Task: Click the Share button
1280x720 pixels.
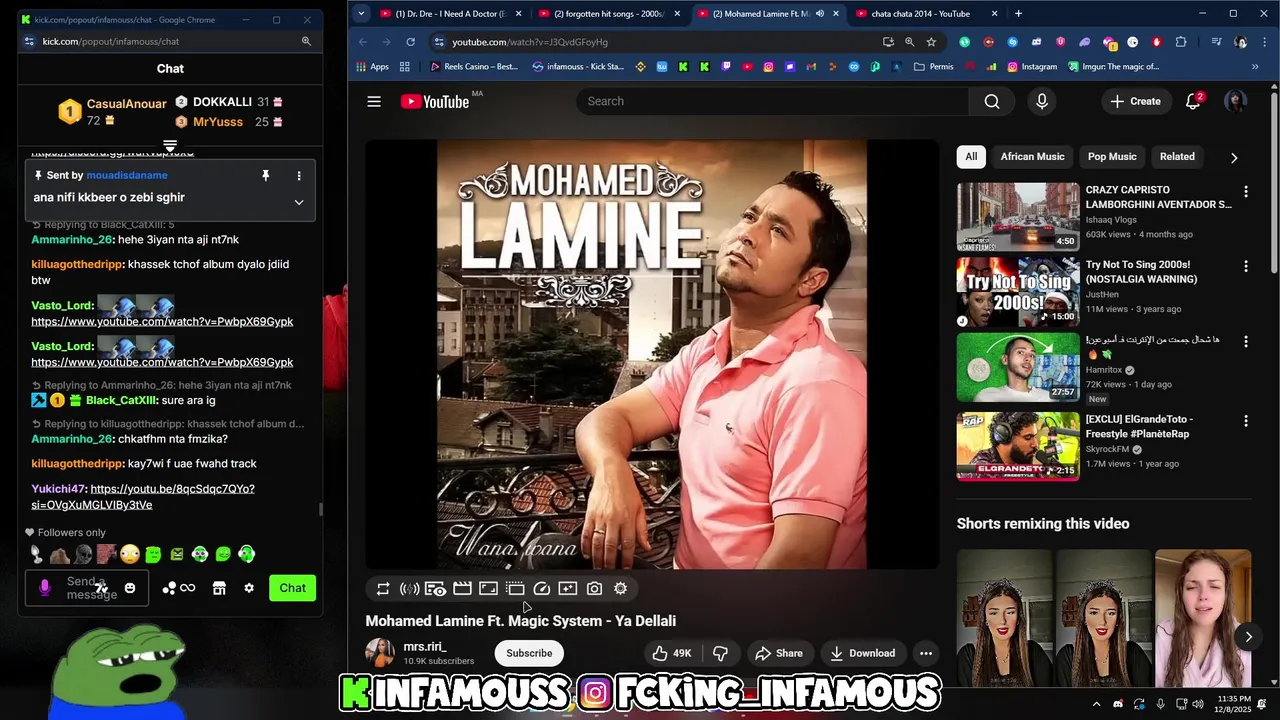Action: tap(779, 653)
